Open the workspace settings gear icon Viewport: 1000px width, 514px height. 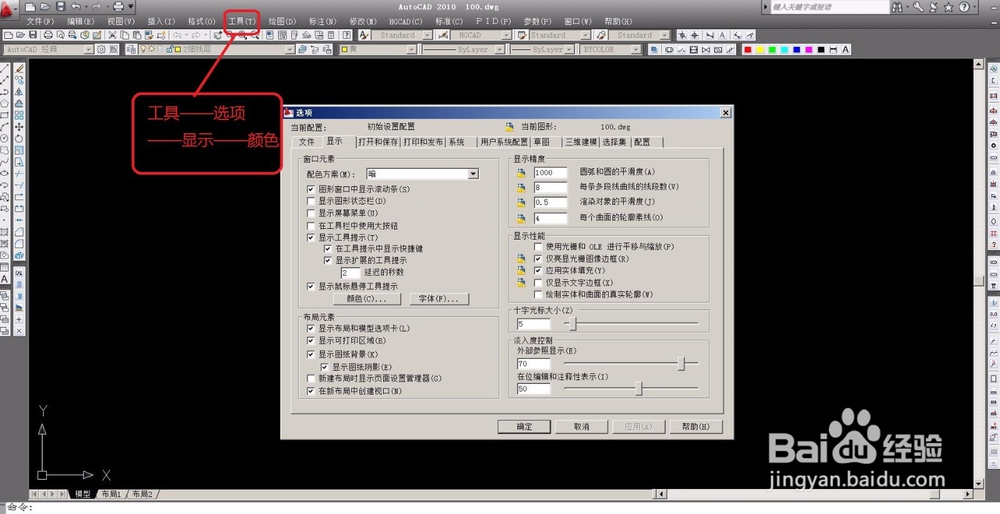pos(101,49)
